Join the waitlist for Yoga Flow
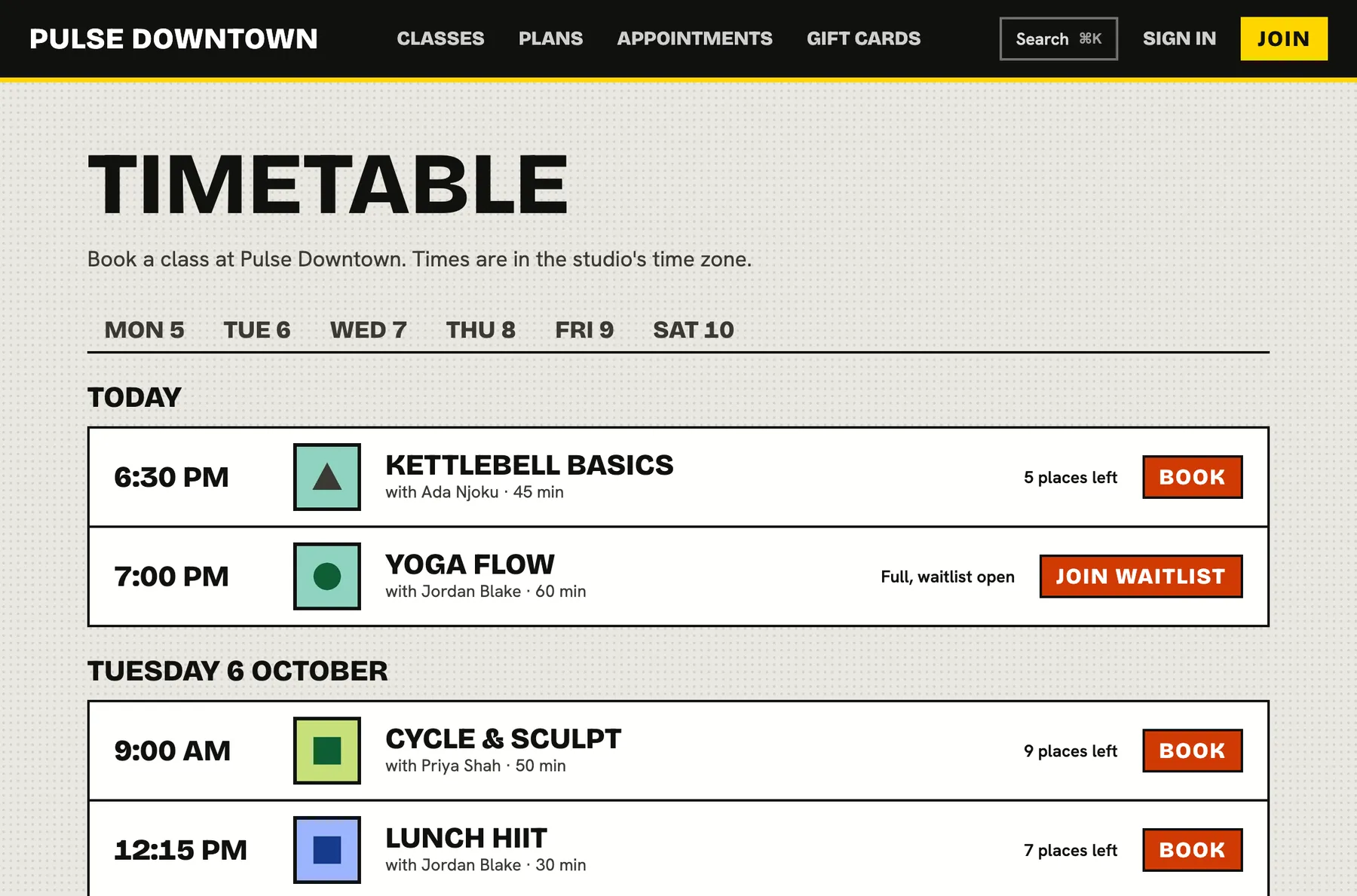 1141,576
